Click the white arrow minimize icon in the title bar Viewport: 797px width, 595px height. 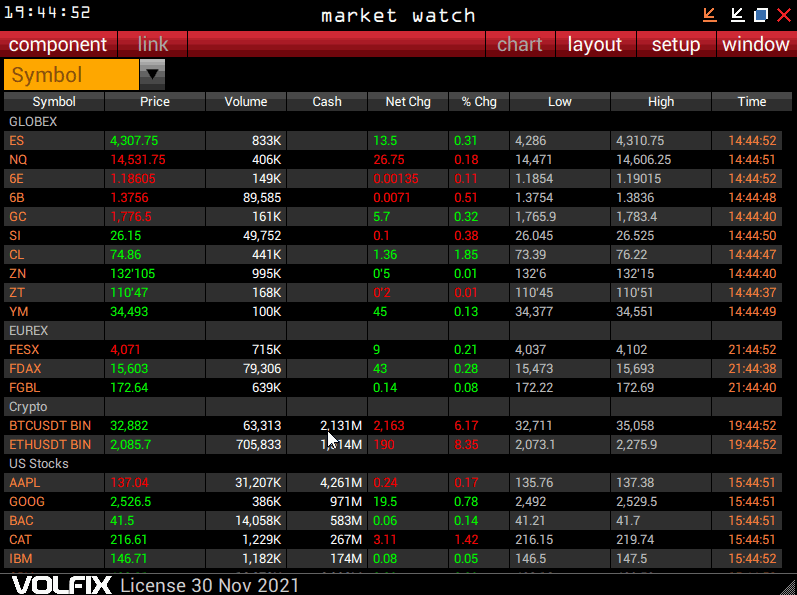(738, 15)
